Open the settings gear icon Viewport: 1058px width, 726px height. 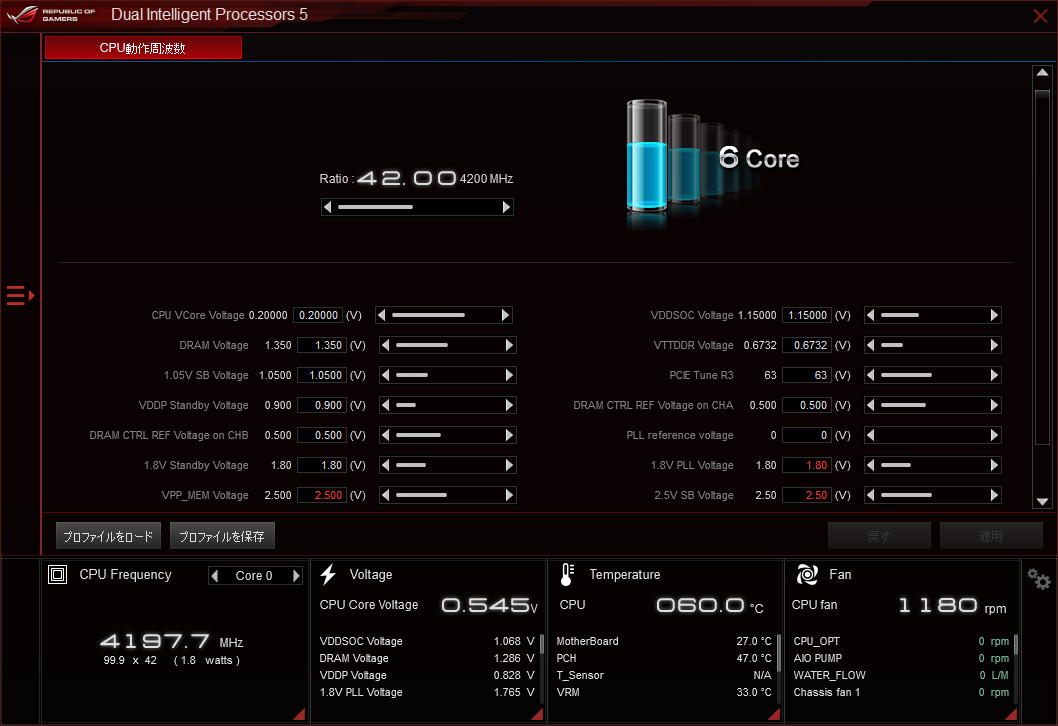[1038, 578]
